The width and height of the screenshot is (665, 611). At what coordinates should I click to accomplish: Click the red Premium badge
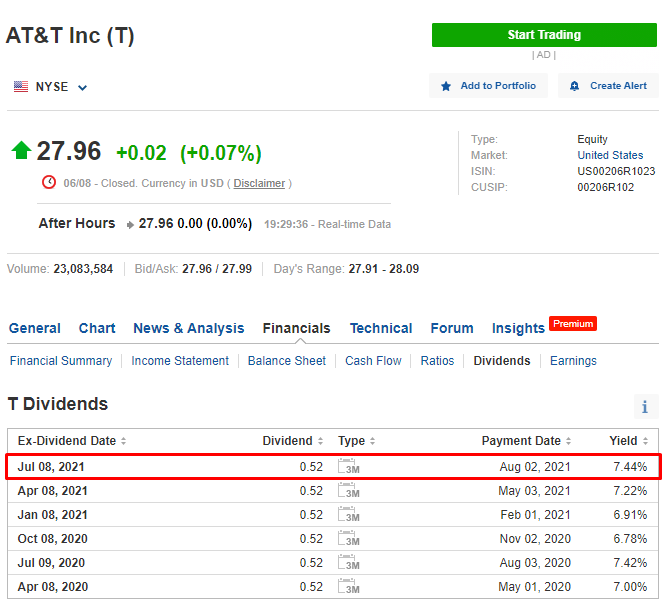pyautogui.click(x=573, y=324)
